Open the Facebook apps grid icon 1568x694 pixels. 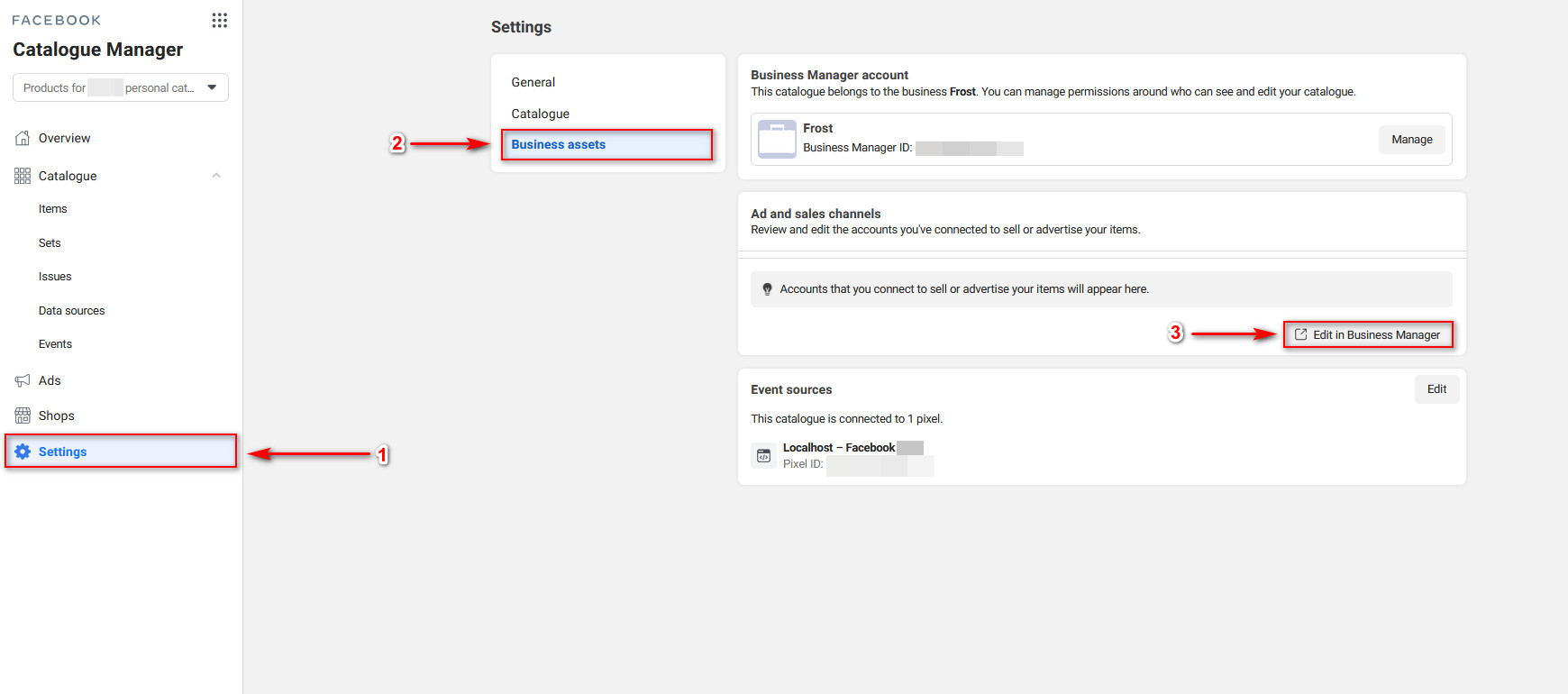pyautogui.click(x=219, y=20)
